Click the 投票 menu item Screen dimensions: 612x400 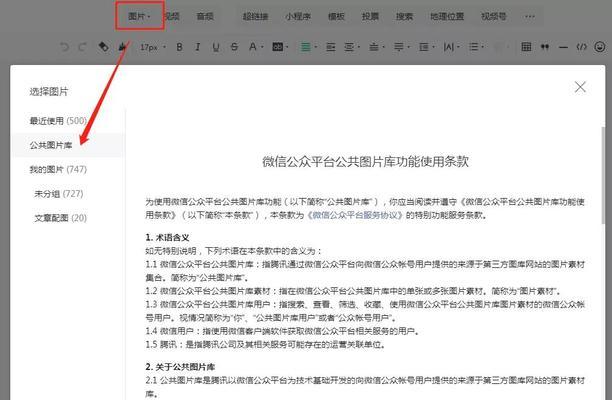[370, 16]
